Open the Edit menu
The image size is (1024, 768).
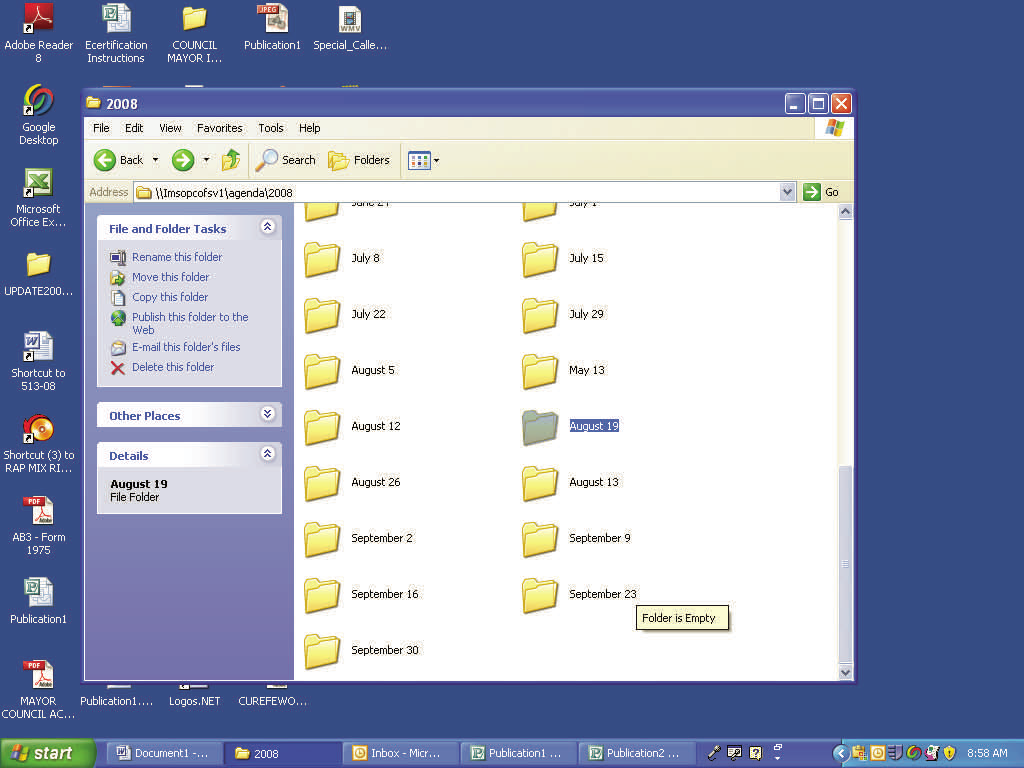click(x=134, y=128)
